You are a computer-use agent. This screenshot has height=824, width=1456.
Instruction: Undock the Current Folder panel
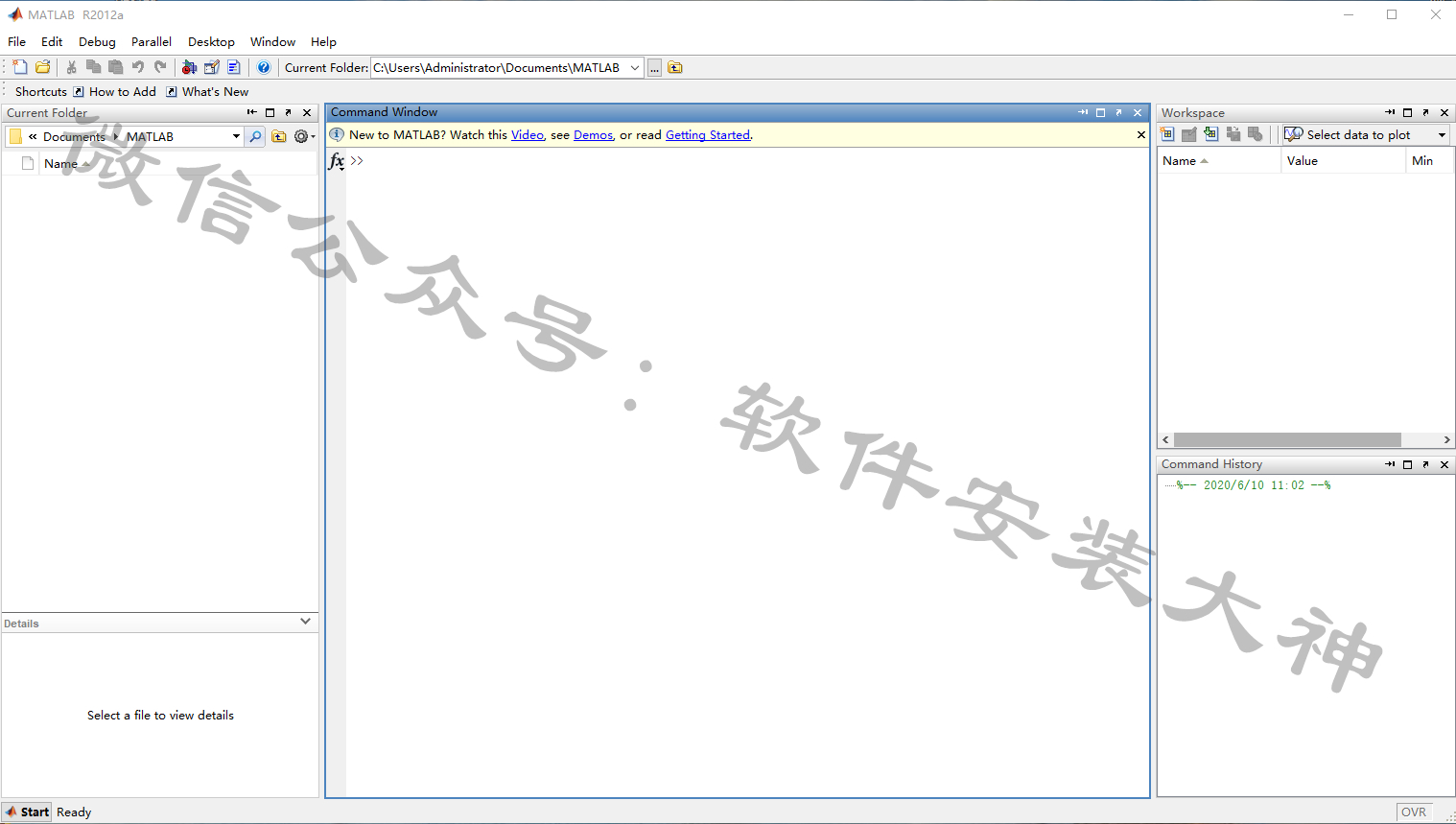289,113
